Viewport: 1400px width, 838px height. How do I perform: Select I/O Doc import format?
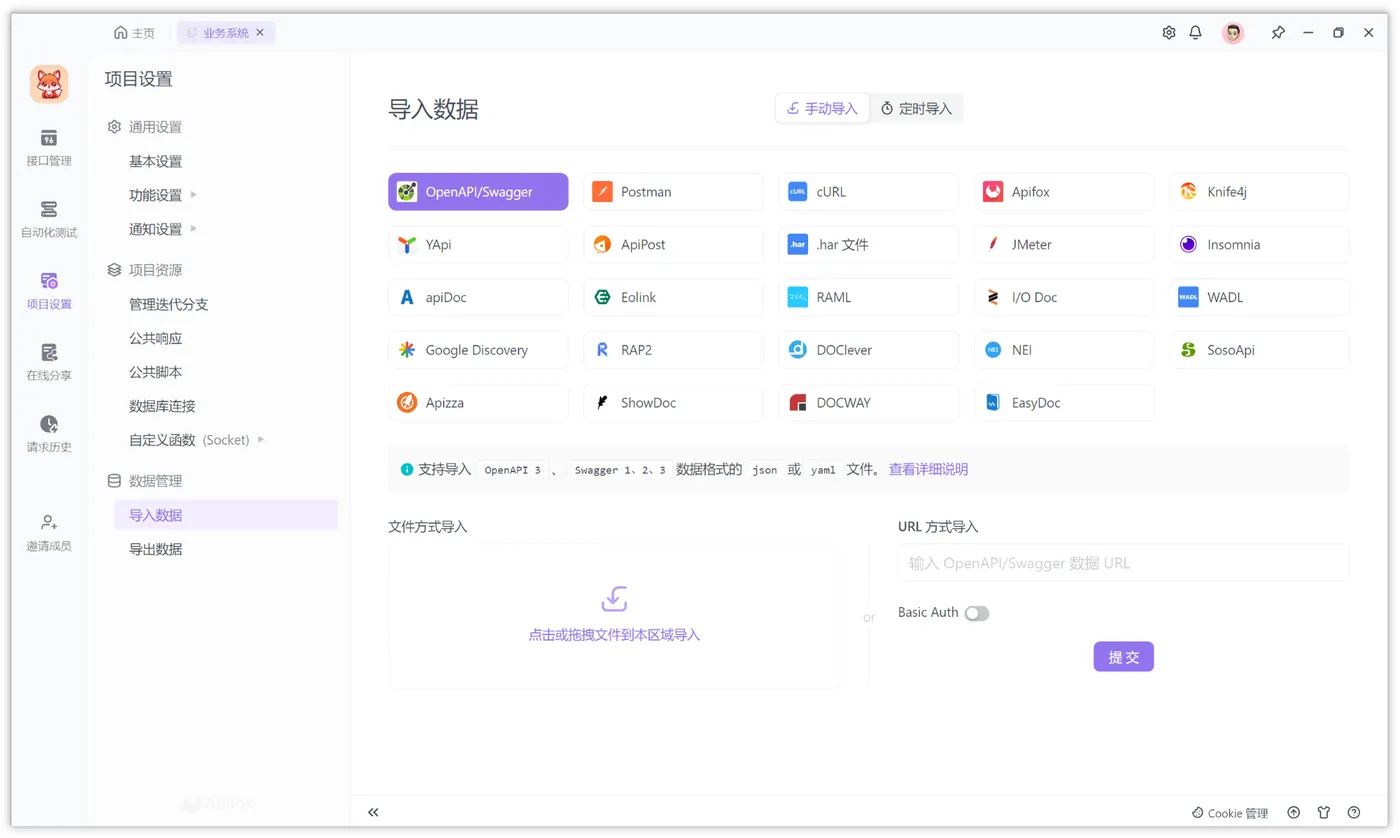1064,297
